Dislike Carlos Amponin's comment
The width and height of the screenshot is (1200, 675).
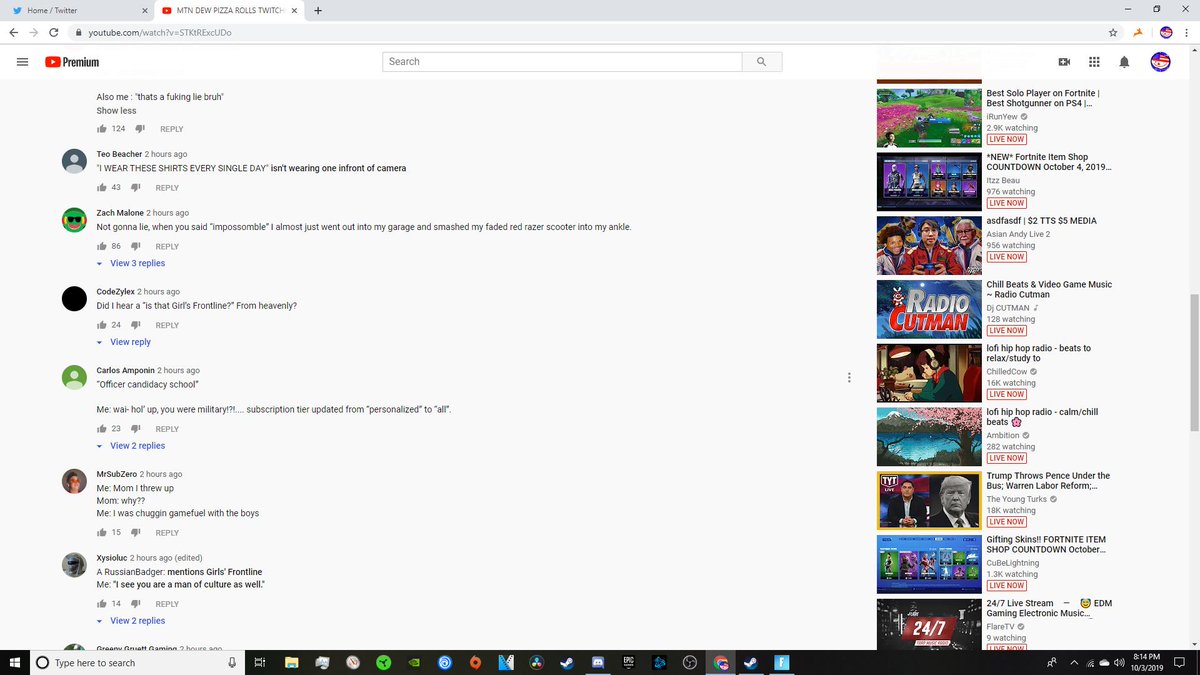pos(138,429)
